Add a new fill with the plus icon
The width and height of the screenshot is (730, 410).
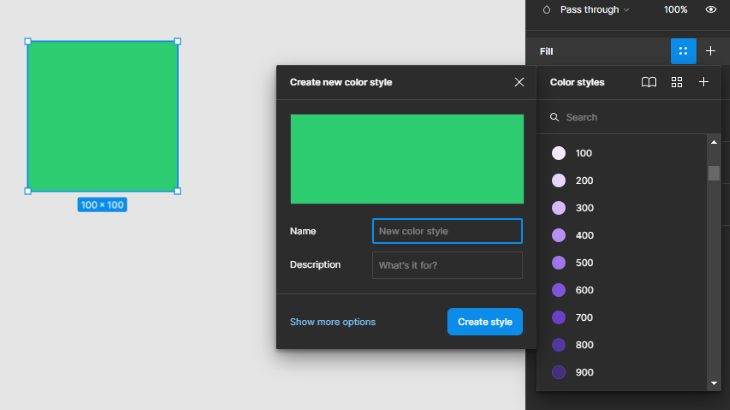[x=710, y=51]
